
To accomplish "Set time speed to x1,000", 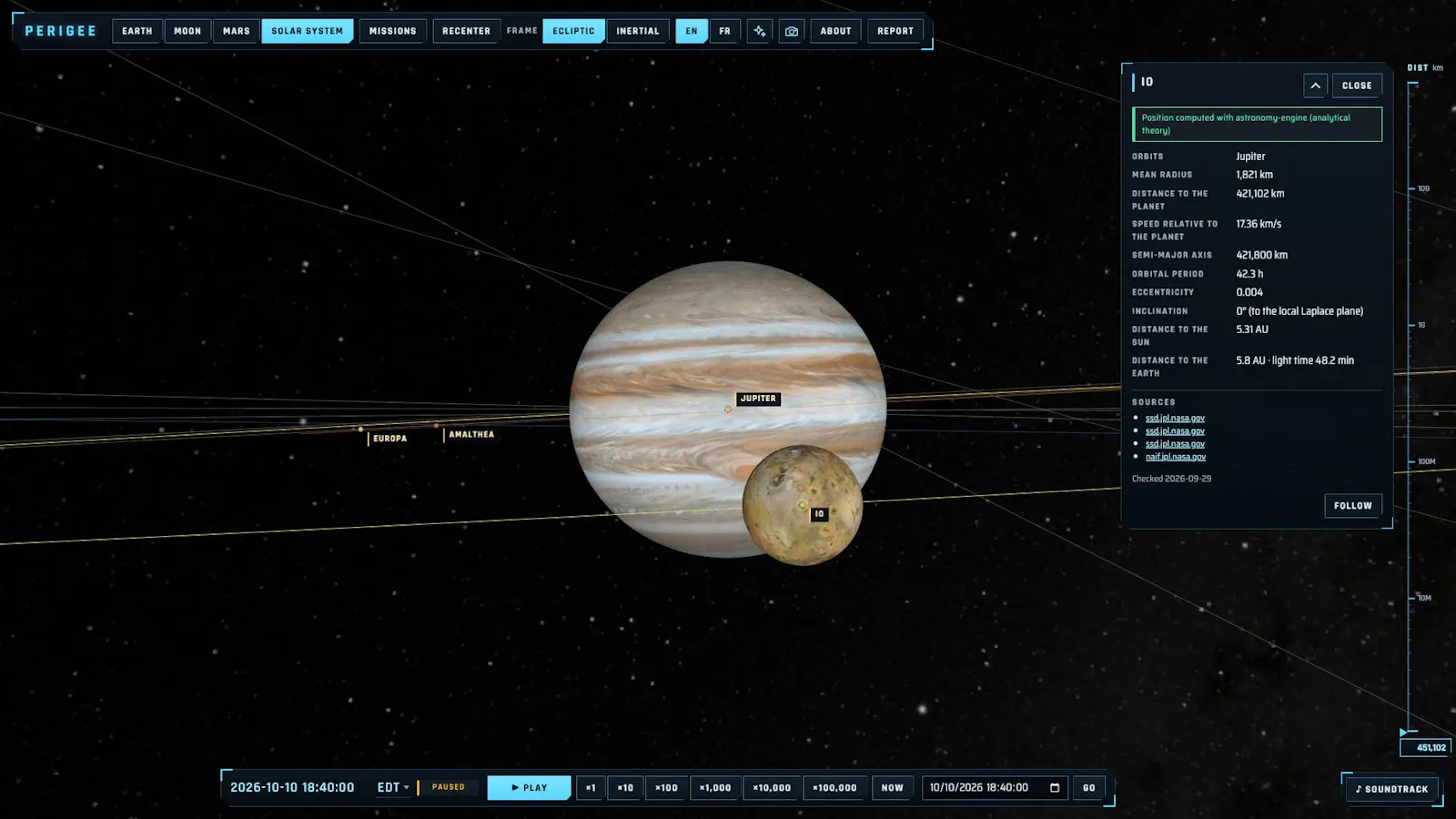I will coord(715,788).
